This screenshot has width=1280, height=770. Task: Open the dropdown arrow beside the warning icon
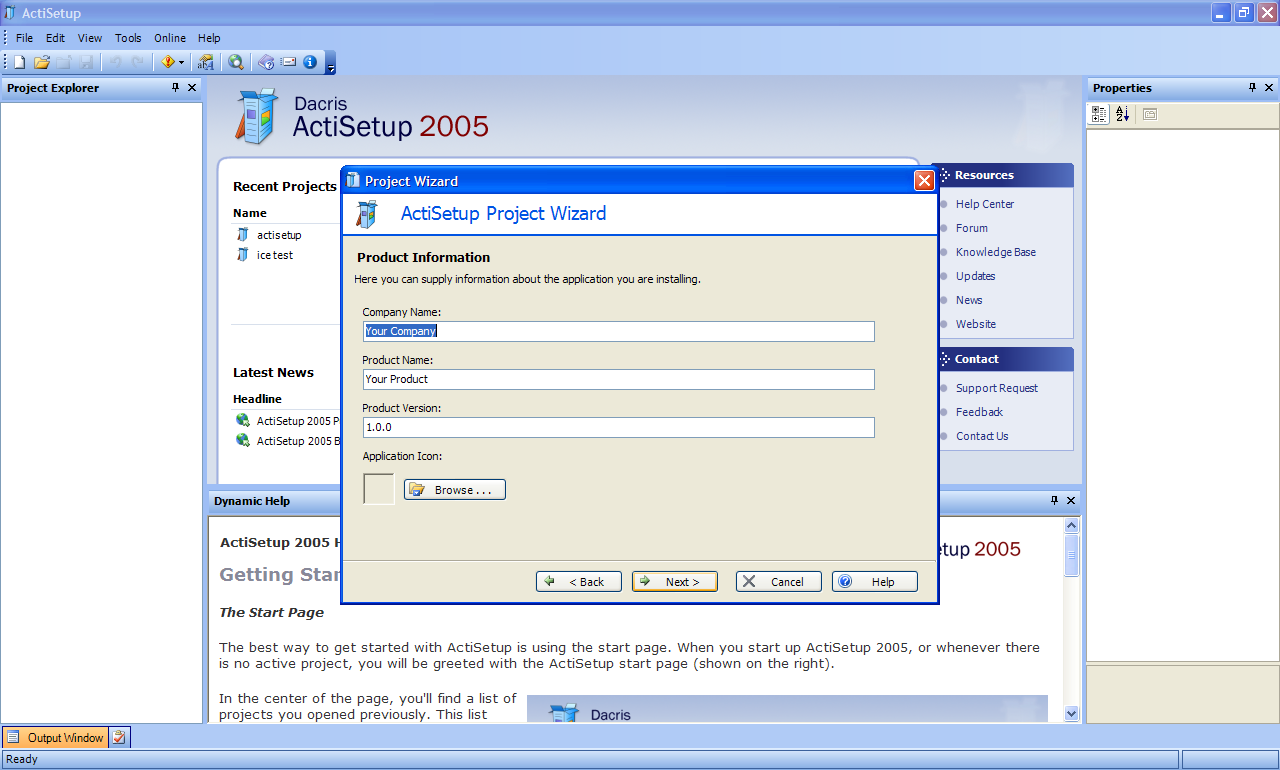[x=181, y=62]
